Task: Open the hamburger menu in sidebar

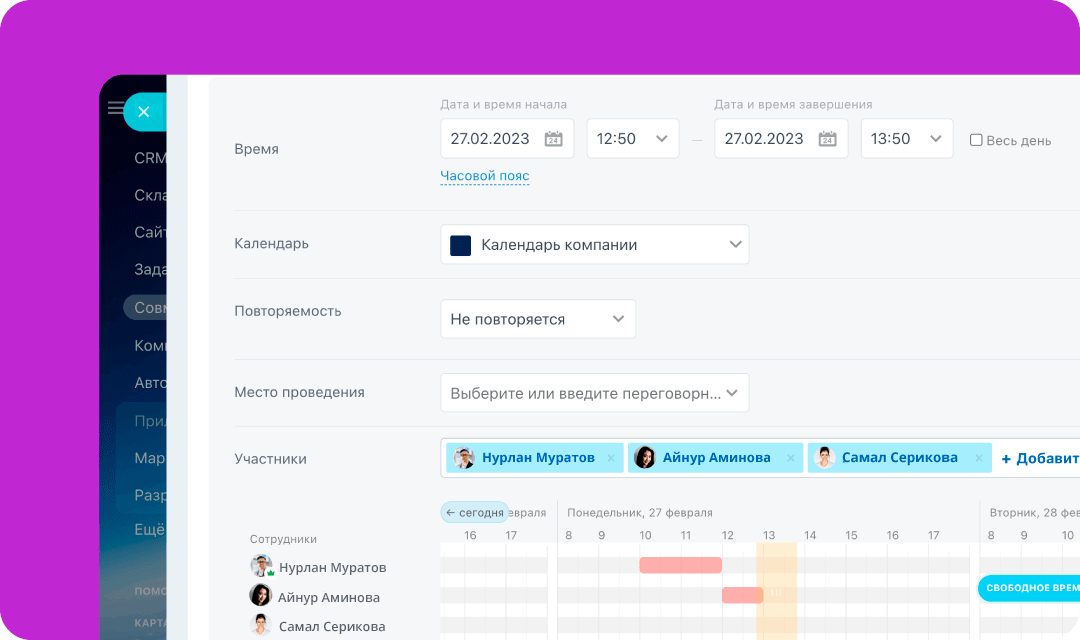Action: point(116,107)
